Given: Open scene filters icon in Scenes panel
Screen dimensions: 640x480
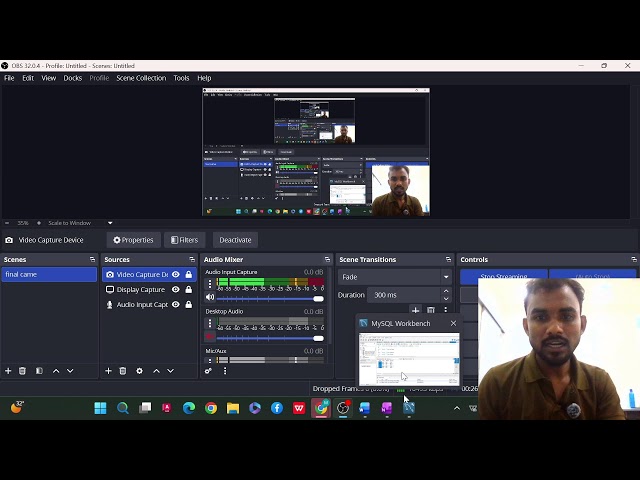Looking at the screenshot, I should 39,371.
